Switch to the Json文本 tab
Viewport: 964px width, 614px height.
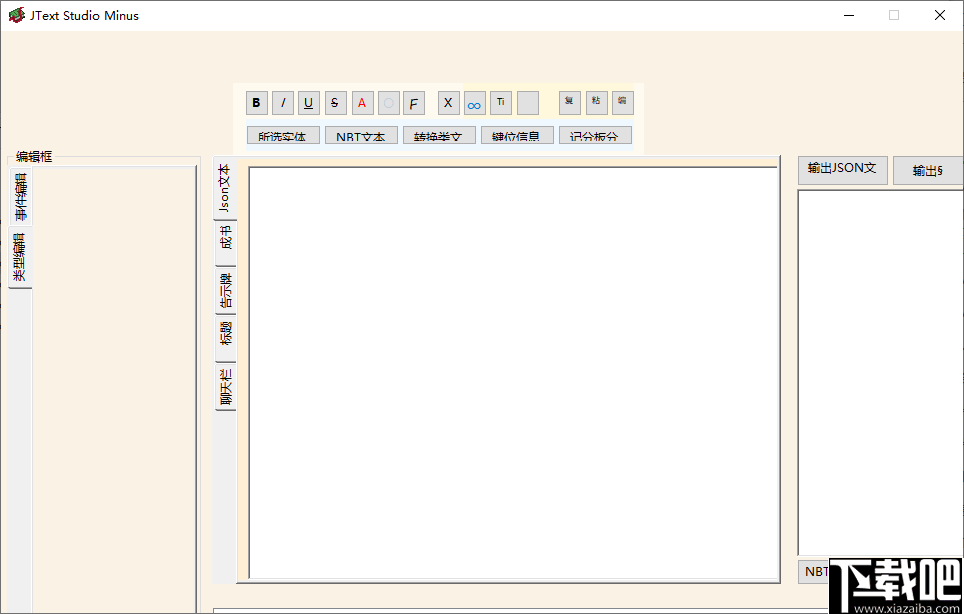(x=224, y=183)
